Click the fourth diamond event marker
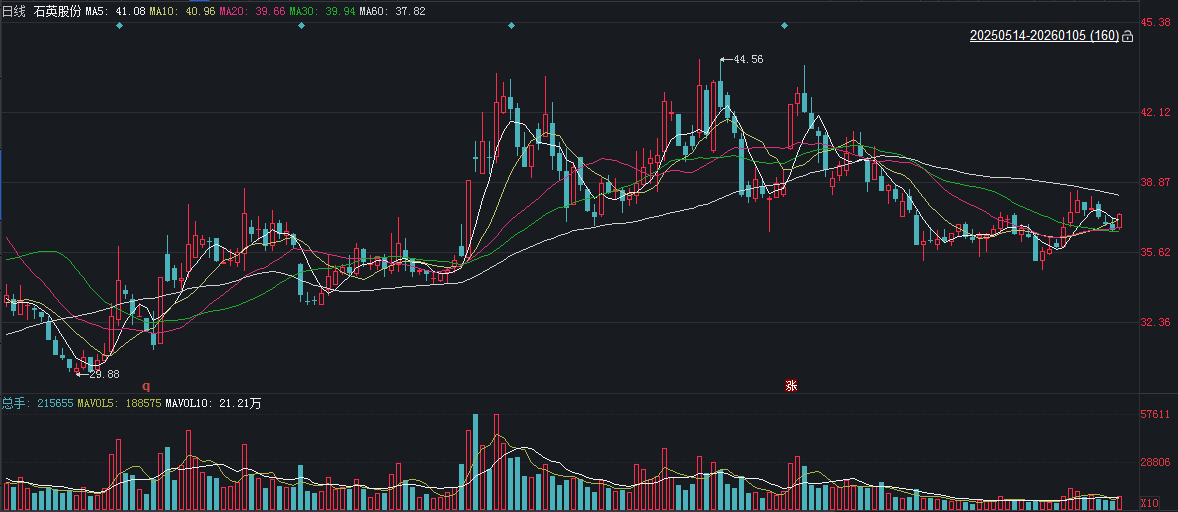Screen dimensions: 1178x512 784,25
